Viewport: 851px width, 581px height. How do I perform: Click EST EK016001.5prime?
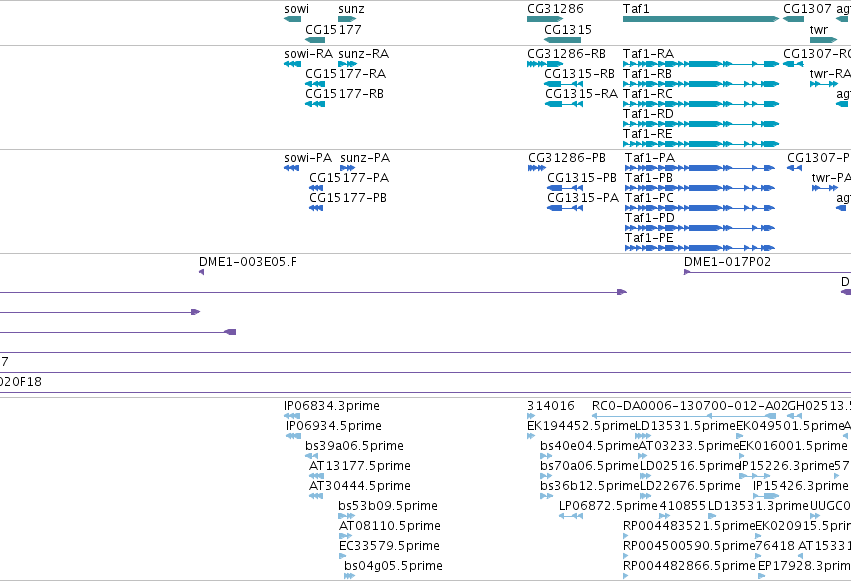(743, 456)
